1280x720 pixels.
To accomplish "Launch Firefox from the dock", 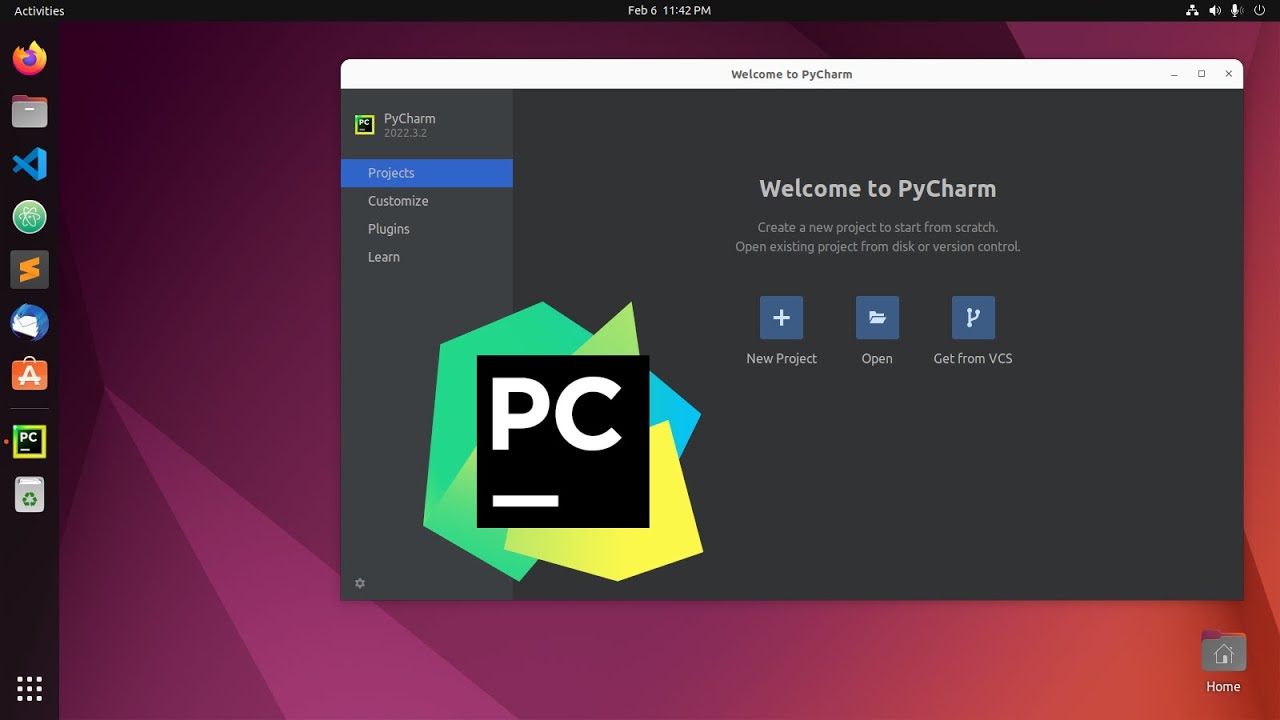I will (x=30, y=58).
